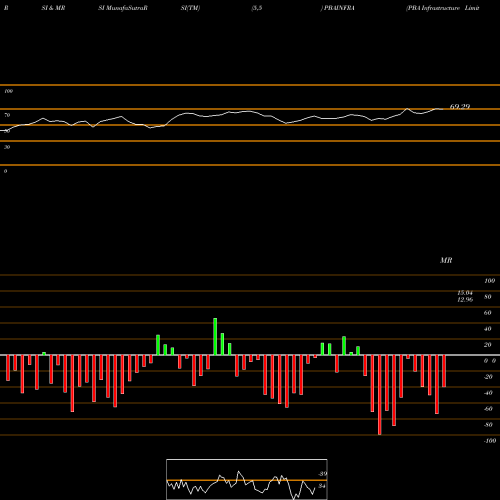
Task: Click the -100 label on MR axis
Action: [x=490, y=441]
